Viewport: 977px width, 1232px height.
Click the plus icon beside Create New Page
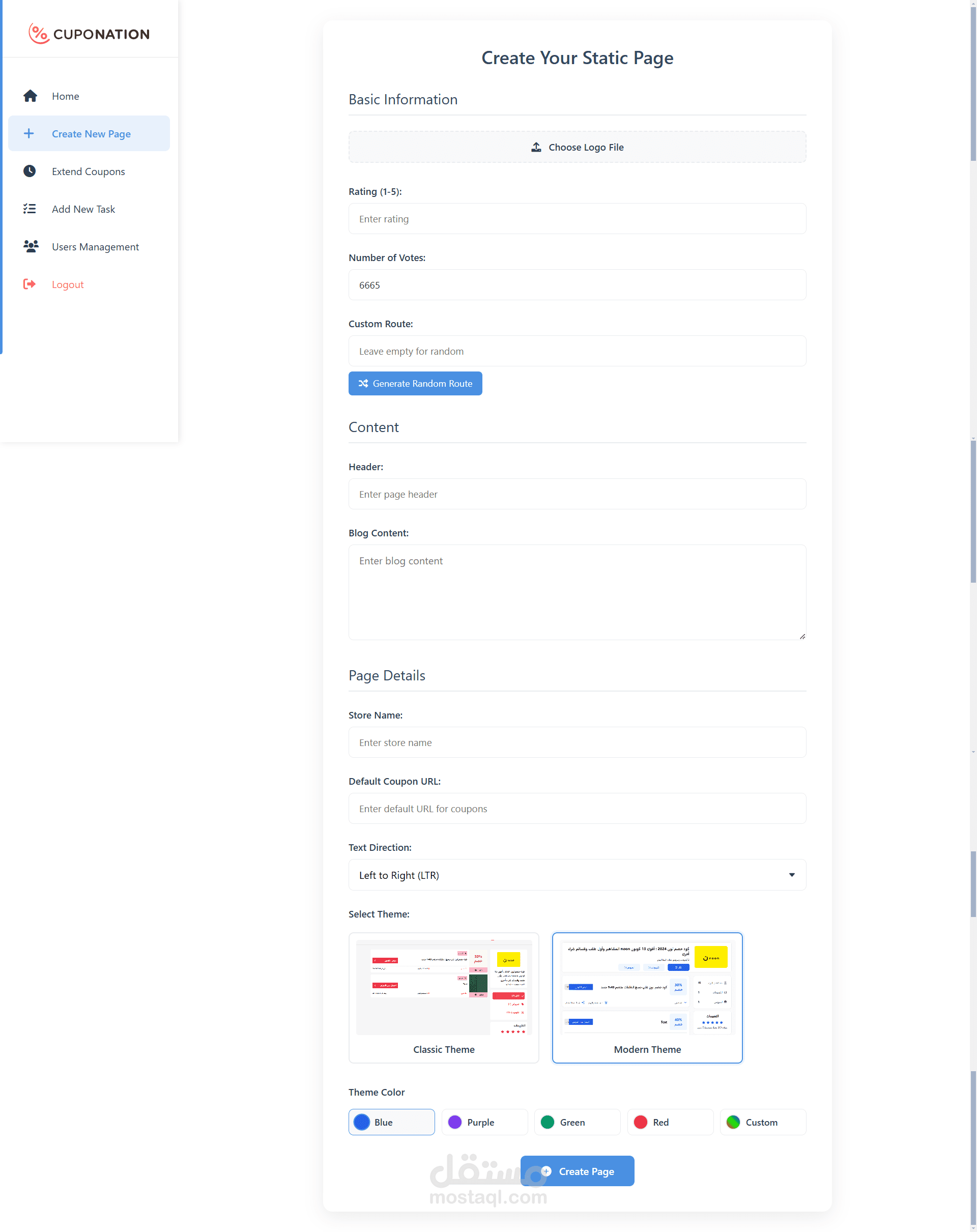28,134
